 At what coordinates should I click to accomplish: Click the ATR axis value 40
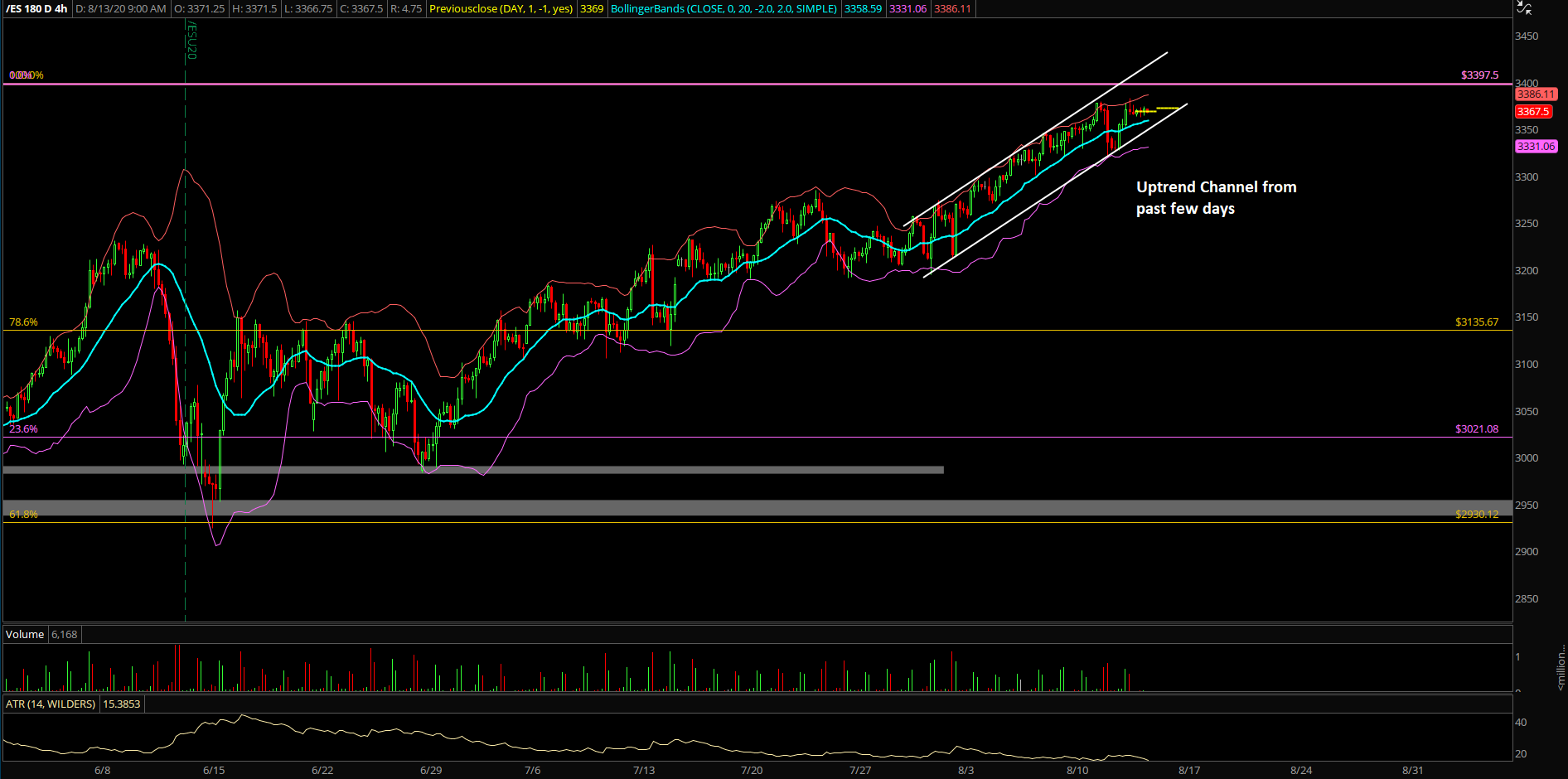point(1521,723)
